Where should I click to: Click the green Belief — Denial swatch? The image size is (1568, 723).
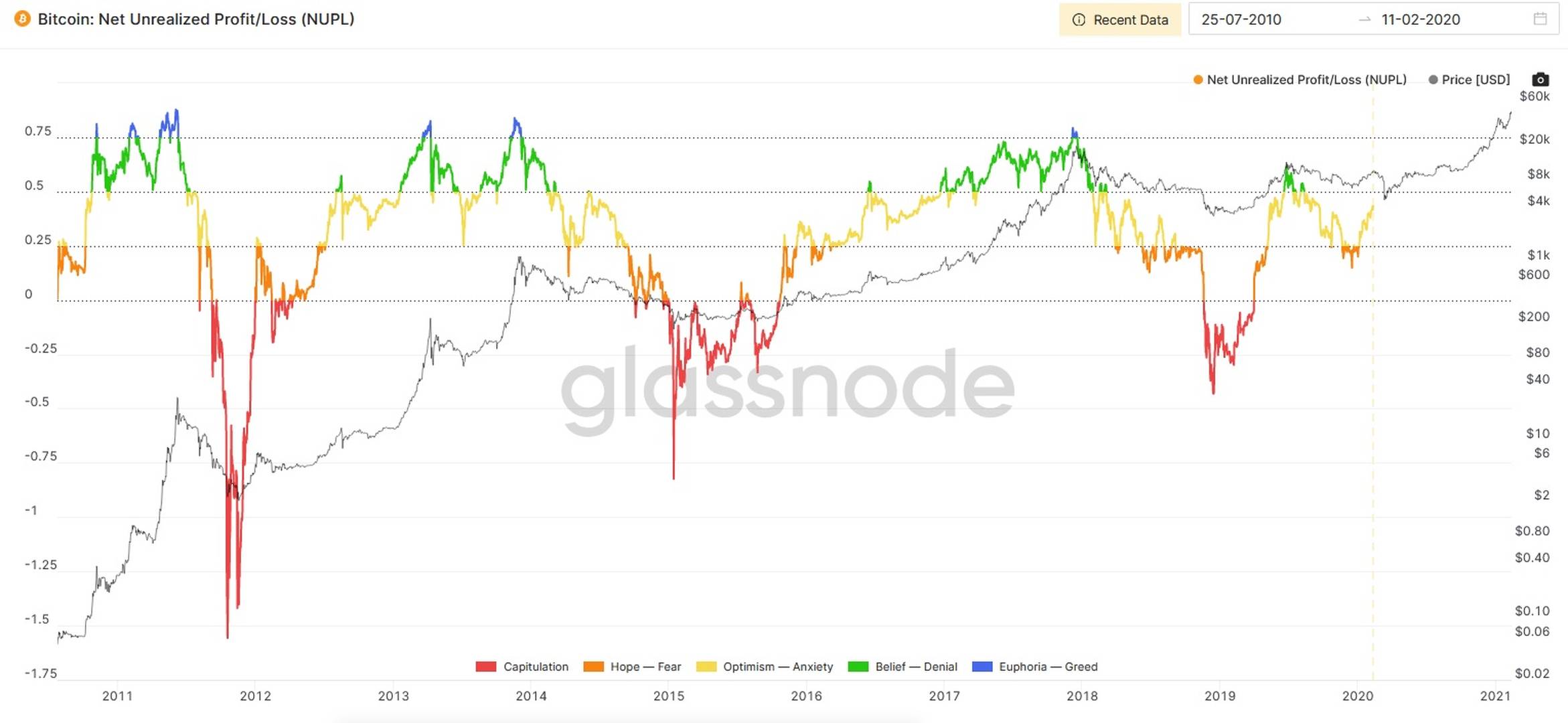click(x=858, y=667)
